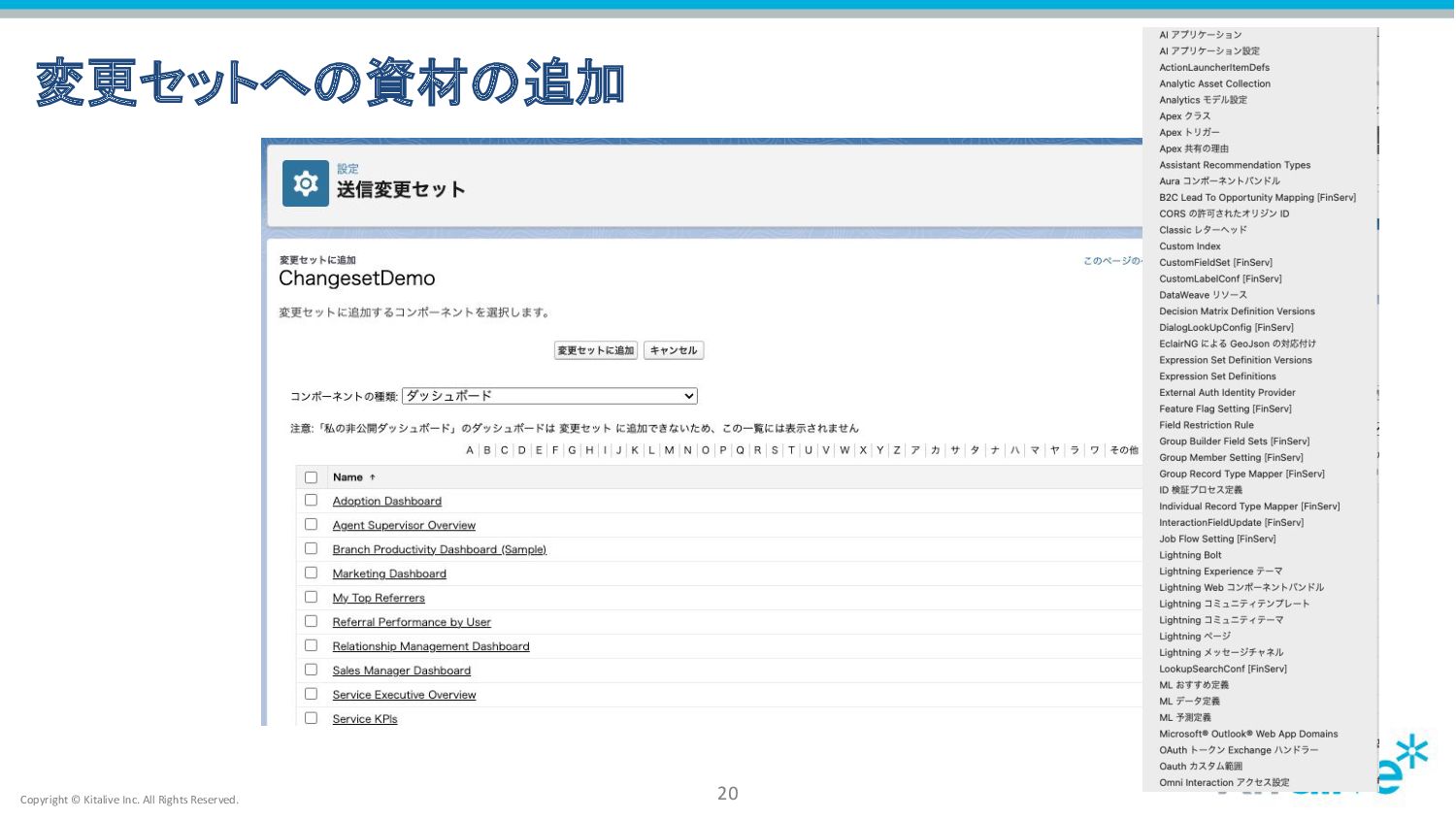Select Field Restriction Rule option
The height and width of the screenshot is (819, 1456).
[1207, 425]
